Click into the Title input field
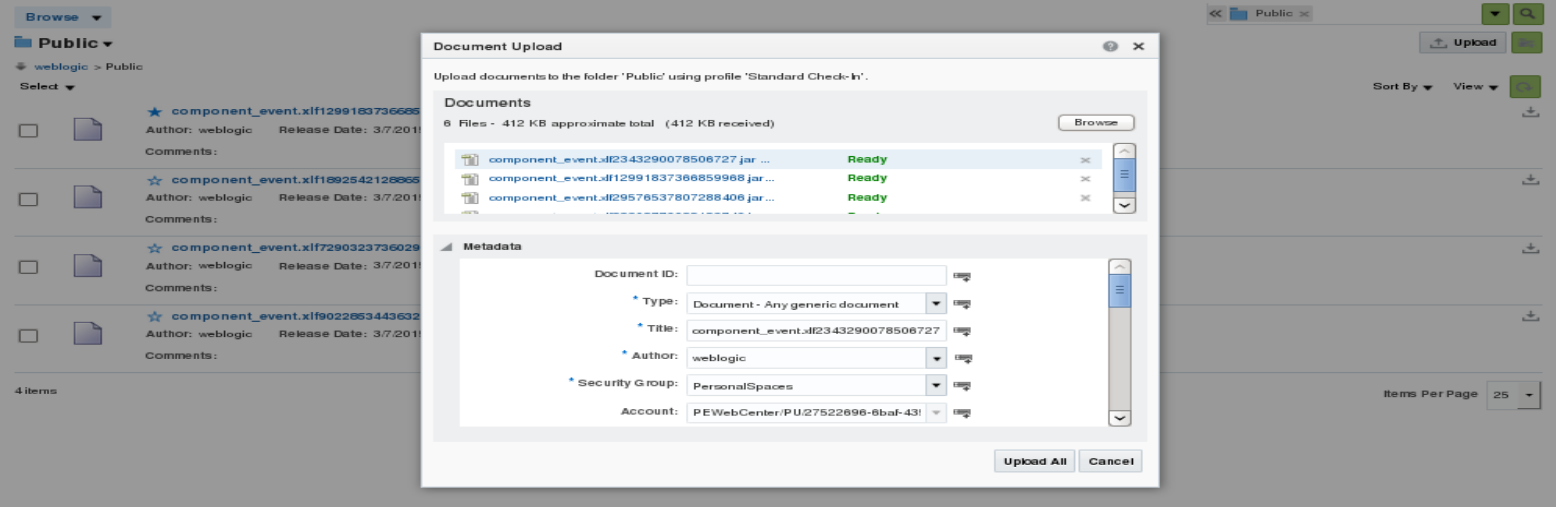The width and height of the screenshot is (1556, 507). pyautogui.click(x=816, y=330)
